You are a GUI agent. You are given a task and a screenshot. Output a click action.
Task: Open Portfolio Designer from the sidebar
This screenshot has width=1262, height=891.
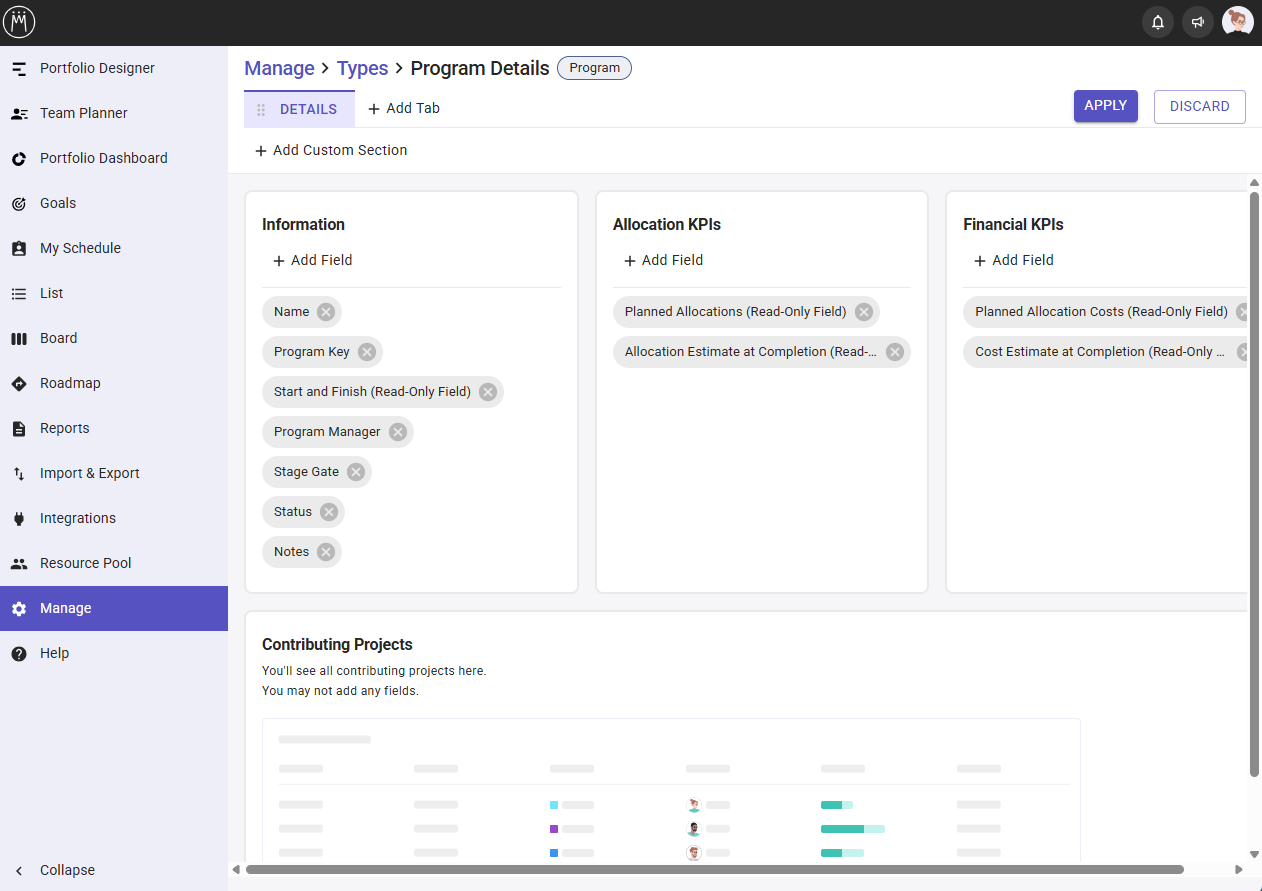(97, 68)
